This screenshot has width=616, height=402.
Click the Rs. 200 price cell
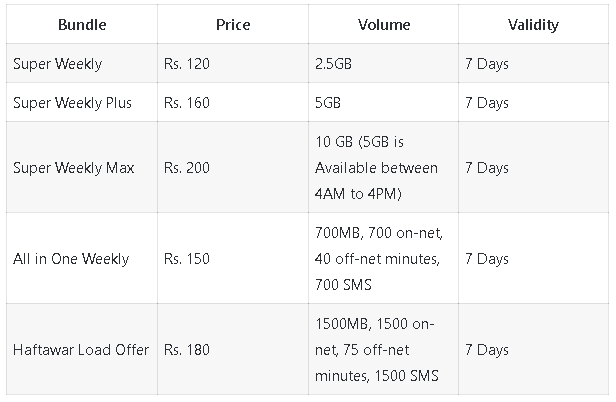187,167
